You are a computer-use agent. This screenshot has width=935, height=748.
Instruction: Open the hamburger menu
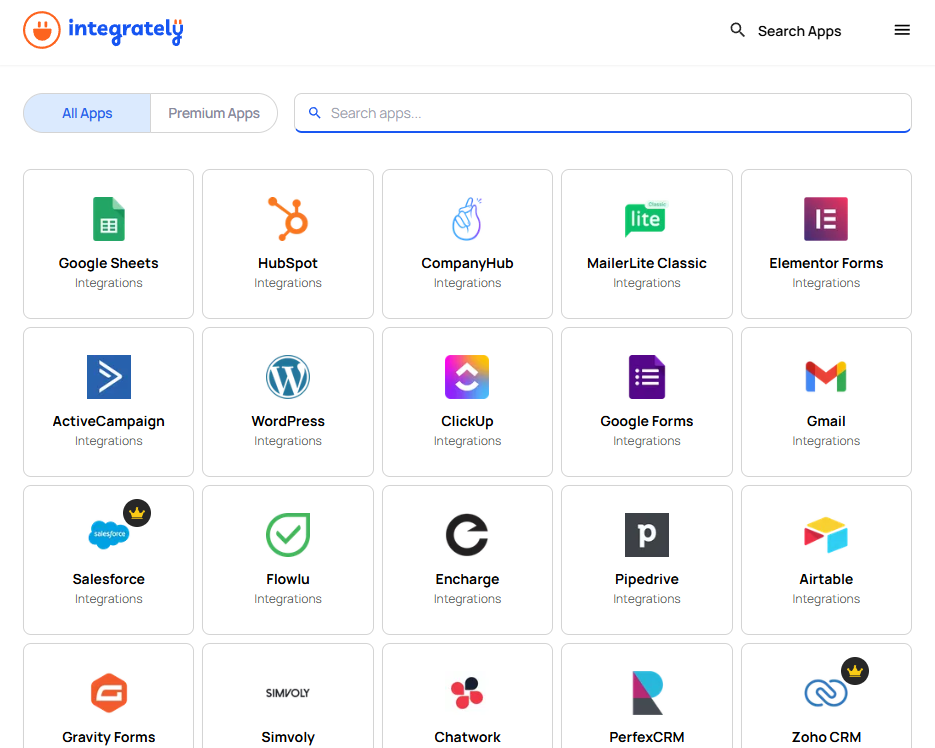[902, 30]
